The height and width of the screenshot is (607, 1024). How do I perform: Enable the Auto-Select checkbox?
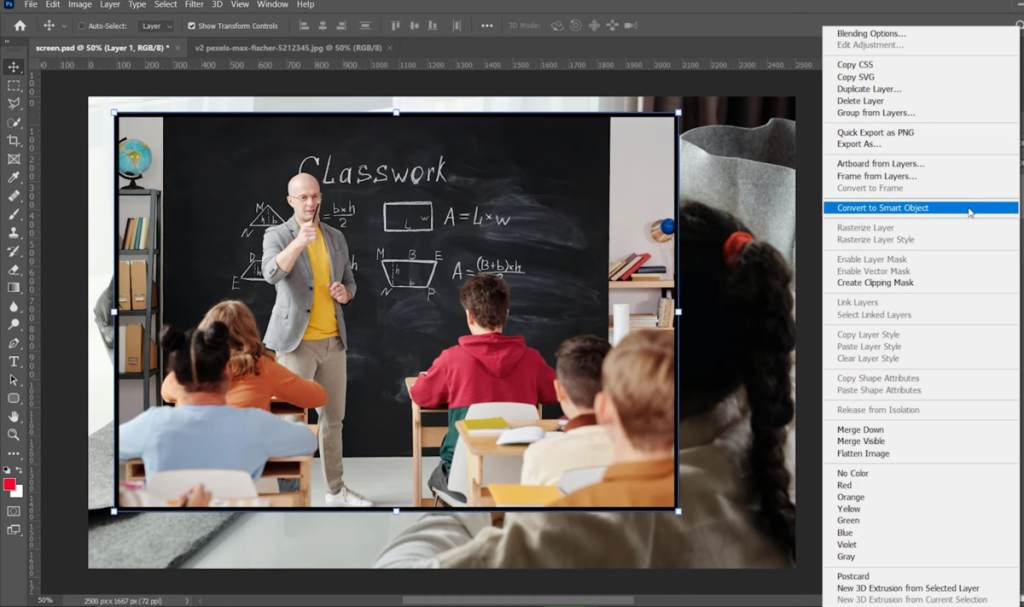(81, 25)
